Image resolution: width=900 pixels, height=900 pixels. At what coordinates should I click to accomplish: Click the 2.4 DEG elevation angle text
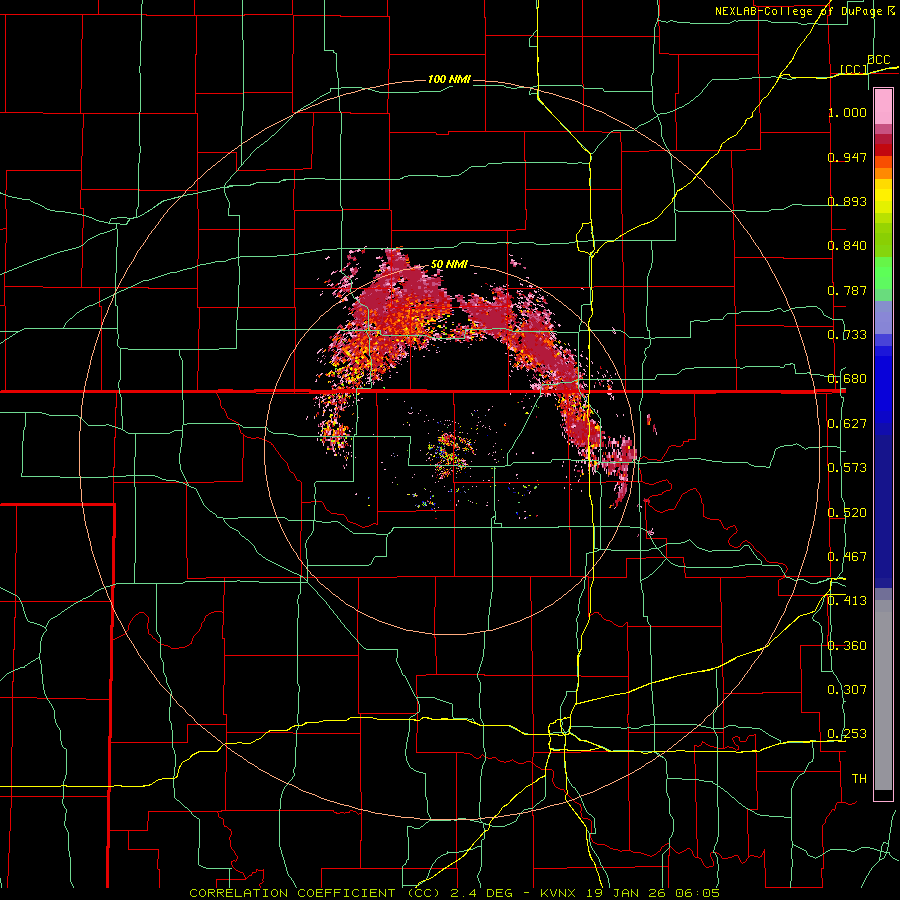click(481, 893)
